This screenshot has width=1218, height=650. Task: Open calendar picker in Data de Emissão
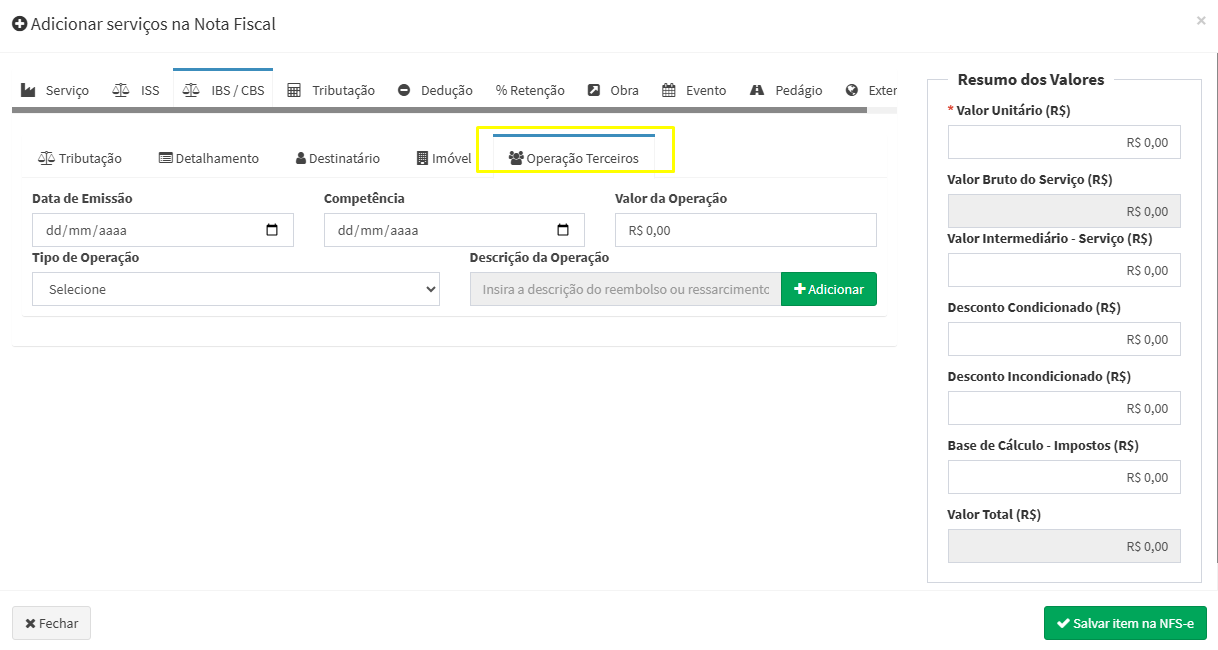pos(272,230)
